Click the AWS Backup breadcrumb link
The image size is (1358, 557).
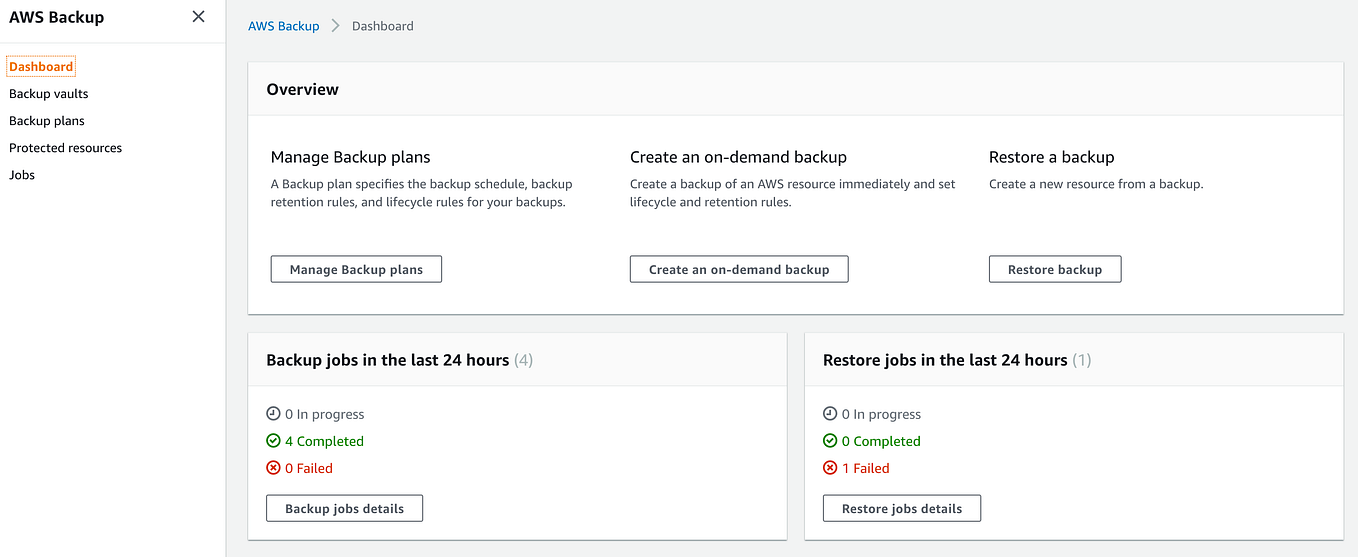[284, 26]
